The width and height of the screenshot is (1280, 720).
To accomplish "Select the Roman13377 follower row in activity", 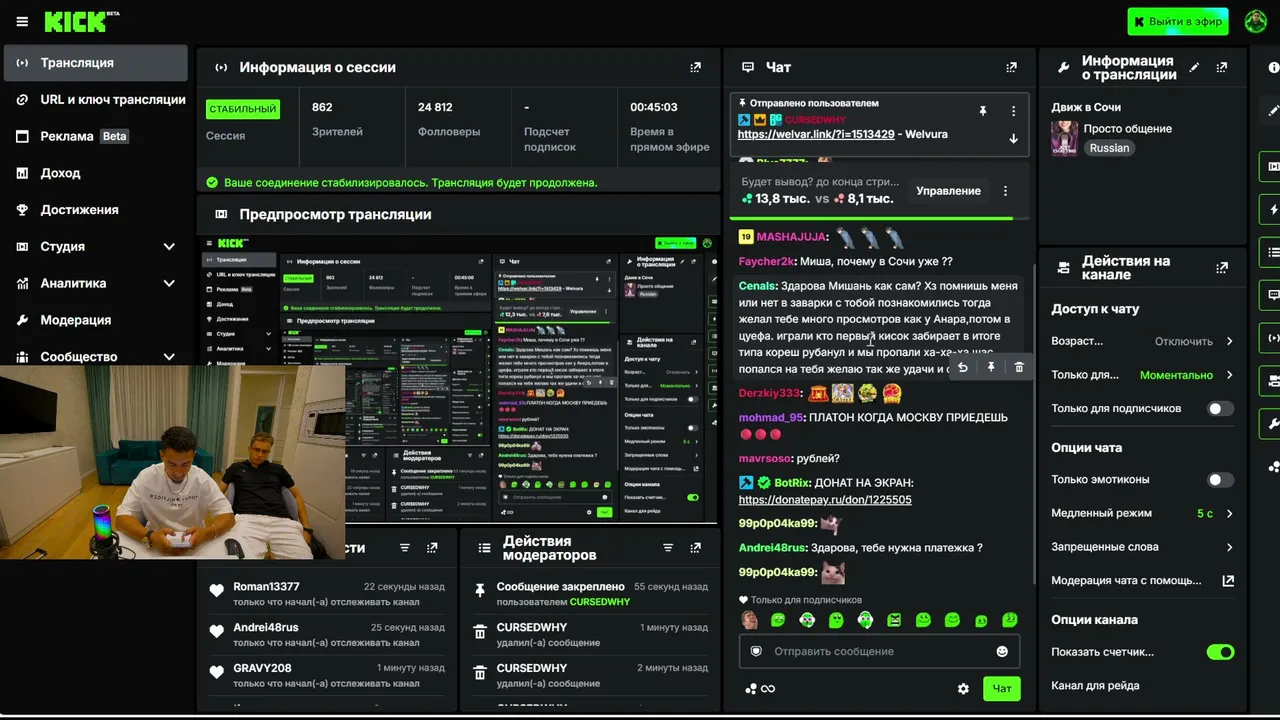I will (326, 593).
